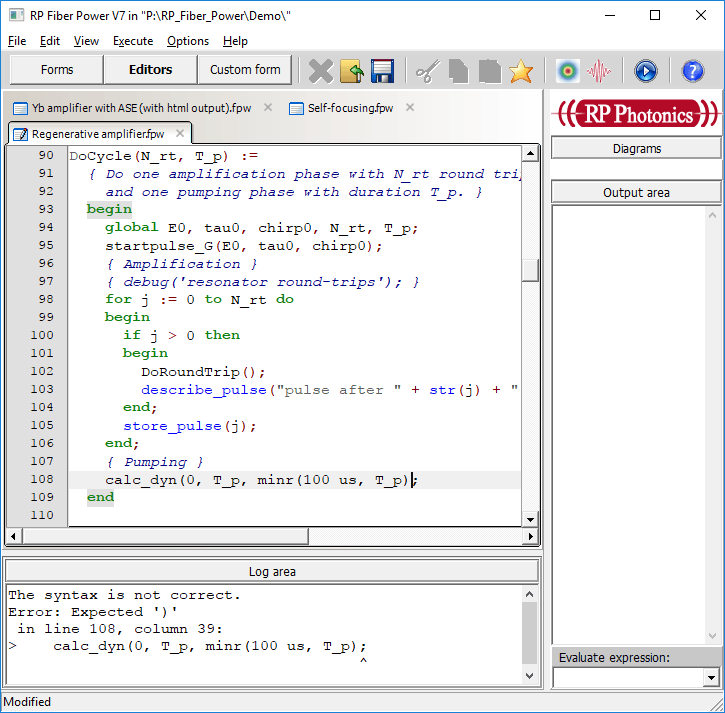Close the Regenerative amplifier.fpw tab

pyautogui.click(x=180, y=133)
